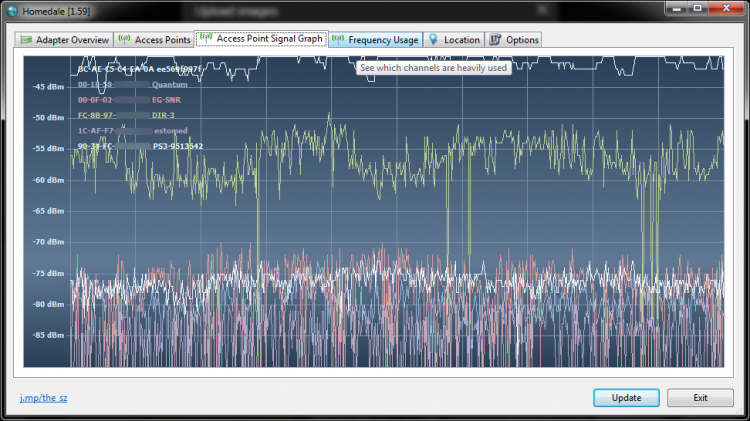The image size is (750, 421).
Task: Click the Frequency Usage tab's signal icon
Action: (x=339, y=40)
